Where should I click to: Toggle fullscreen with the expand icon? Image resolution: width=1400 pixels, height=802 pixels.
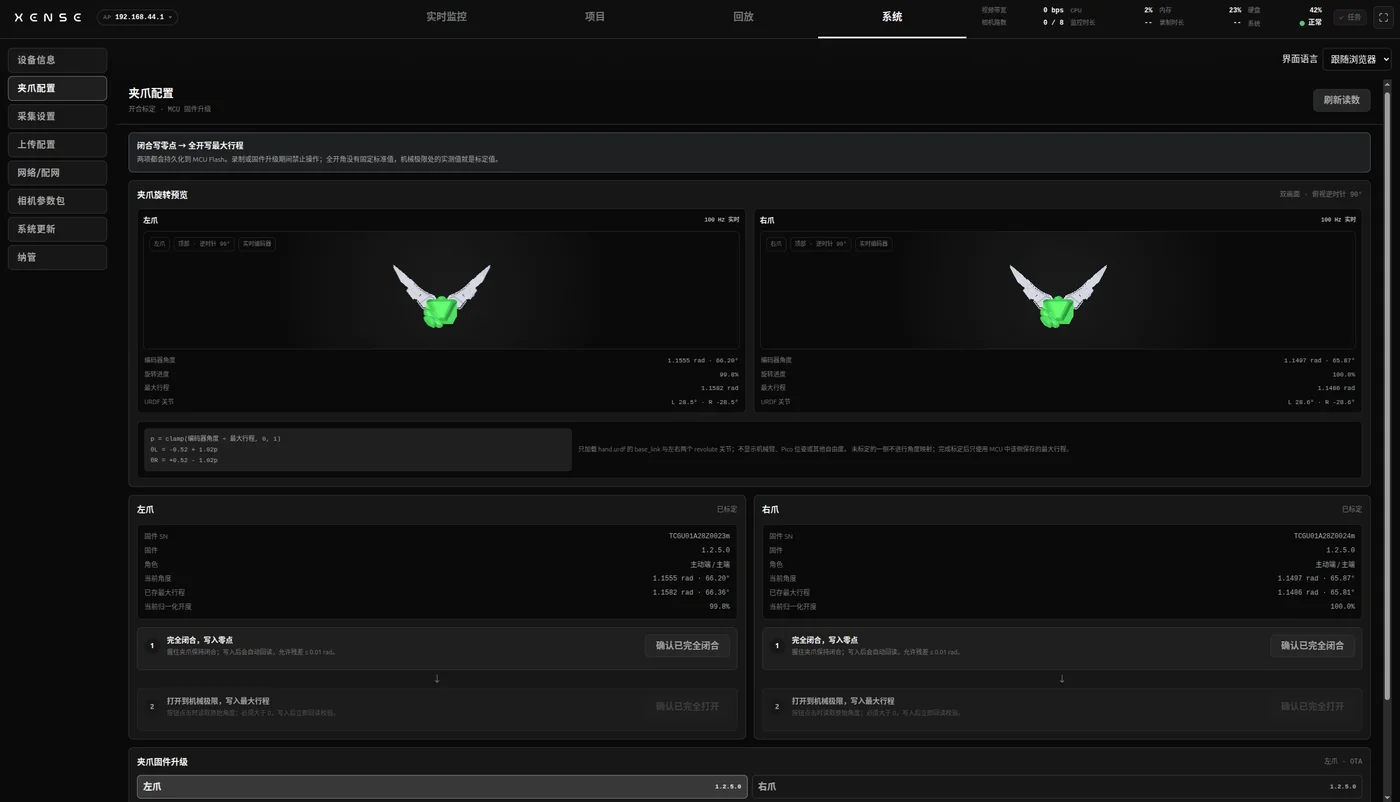coord(1383,17)
